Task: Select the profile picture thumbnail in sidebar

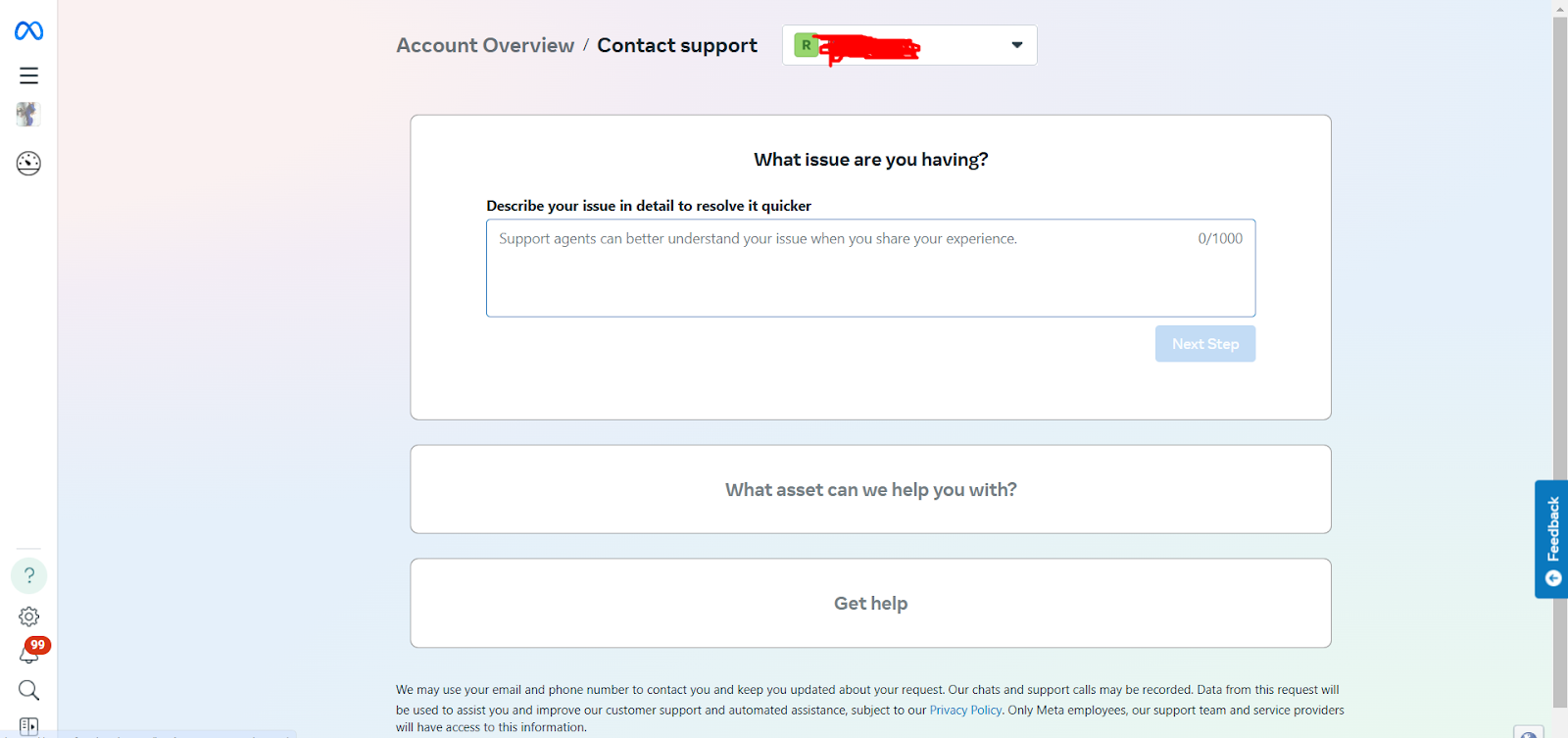Action: pyautogui.click(x=27, y=115)
